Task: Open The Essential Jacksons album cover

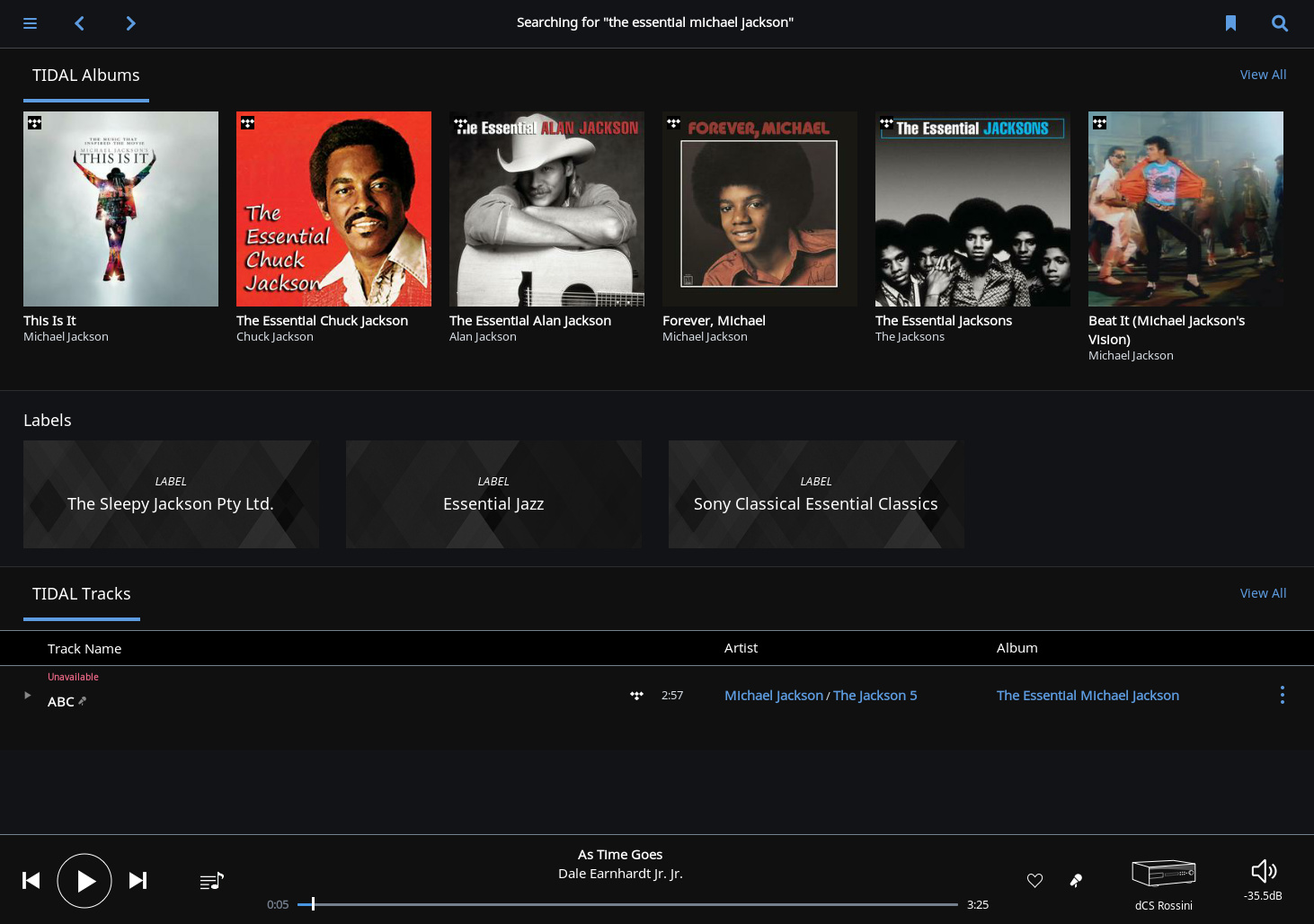Action: (x=972, y=209)
